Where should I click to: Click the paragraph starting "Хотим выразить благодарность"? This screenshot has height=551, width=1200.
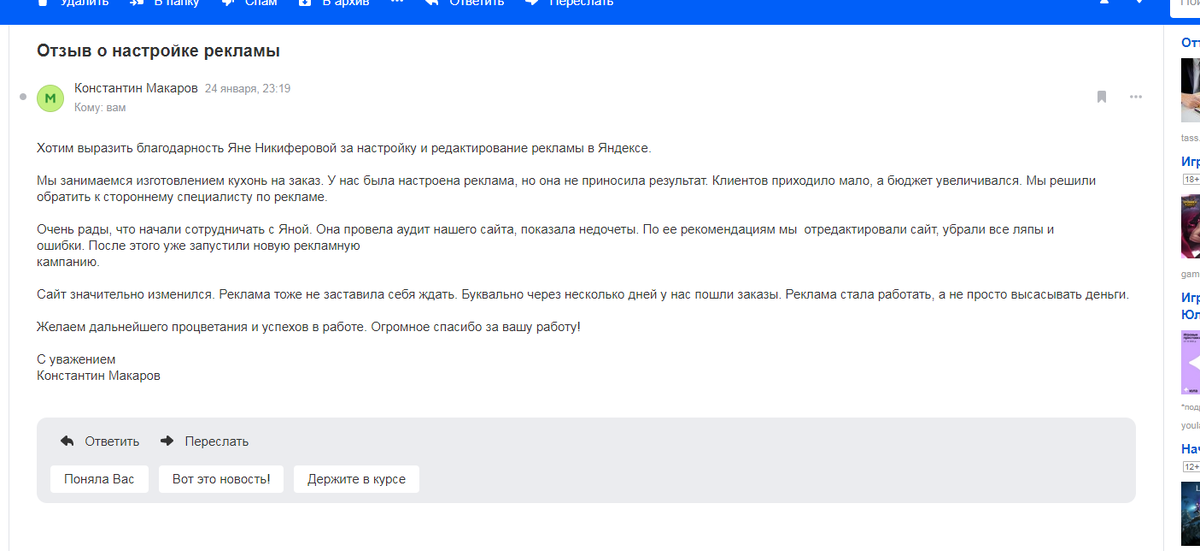[x=343, y=148]
